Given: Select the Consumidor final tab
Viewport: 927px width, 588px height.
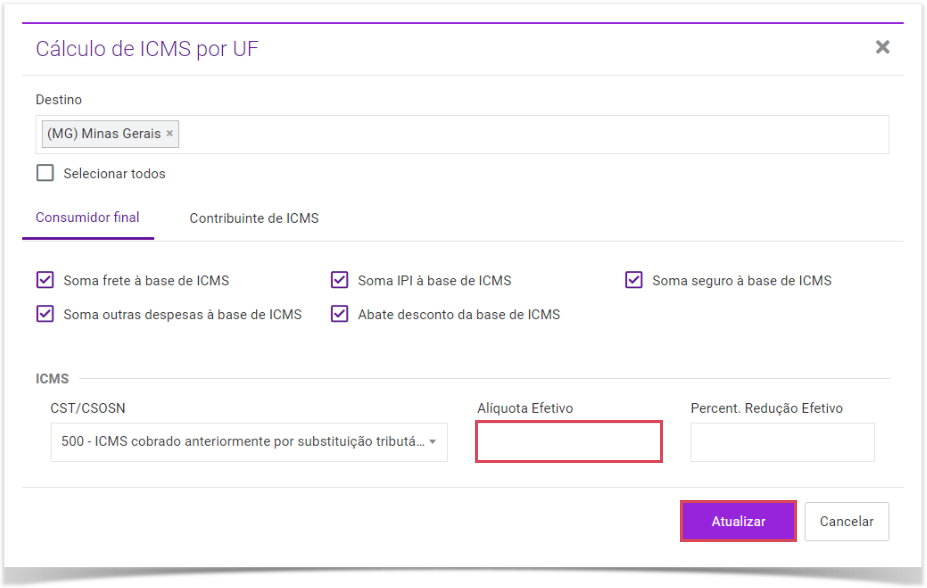Looking at the screenshot, I should click(87, 217).
